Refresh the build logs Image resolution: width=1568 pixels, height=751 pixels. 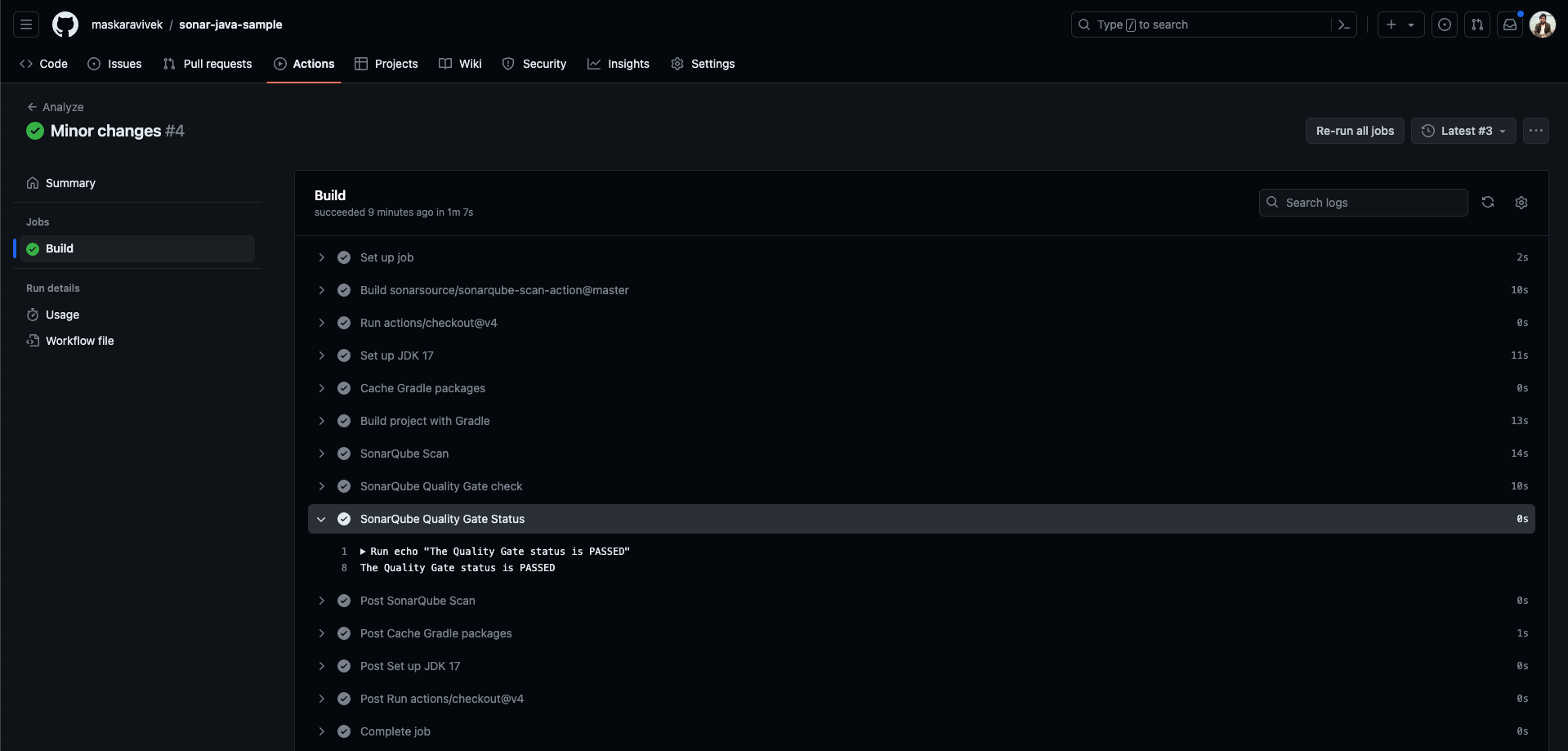coord(1488,202)
